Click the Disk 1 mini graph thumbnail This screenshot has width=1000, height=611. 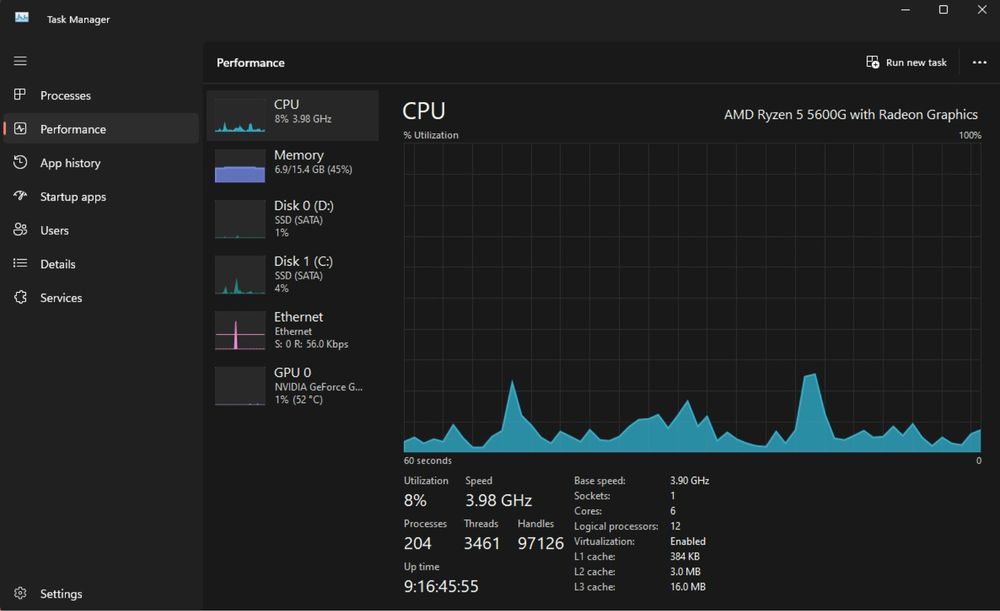coord(240,275)
